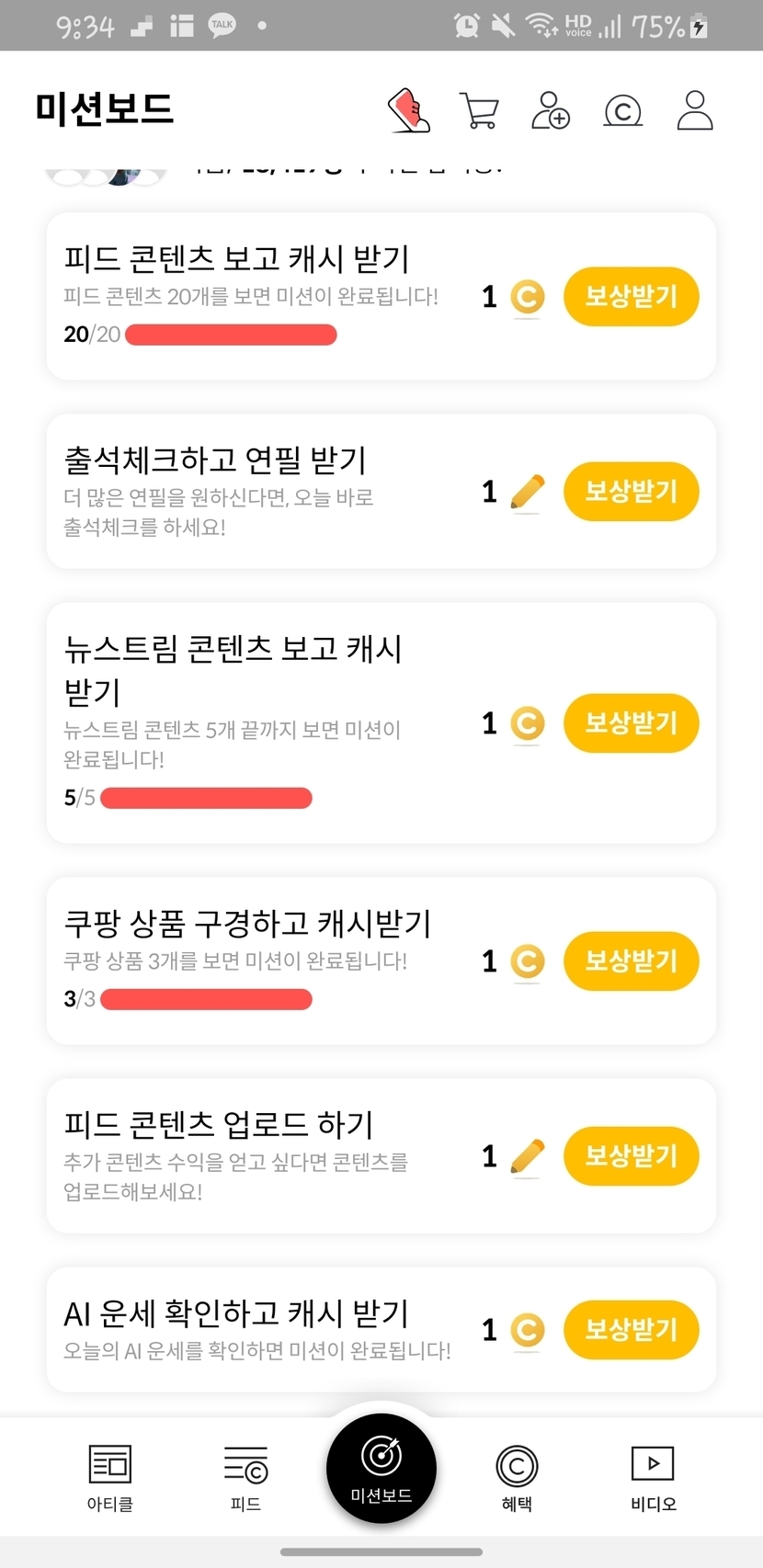Tap the invite friend icon
The width and height of the screenshot is (763, 1568).
pyautogui.click(x=551, y=110)
